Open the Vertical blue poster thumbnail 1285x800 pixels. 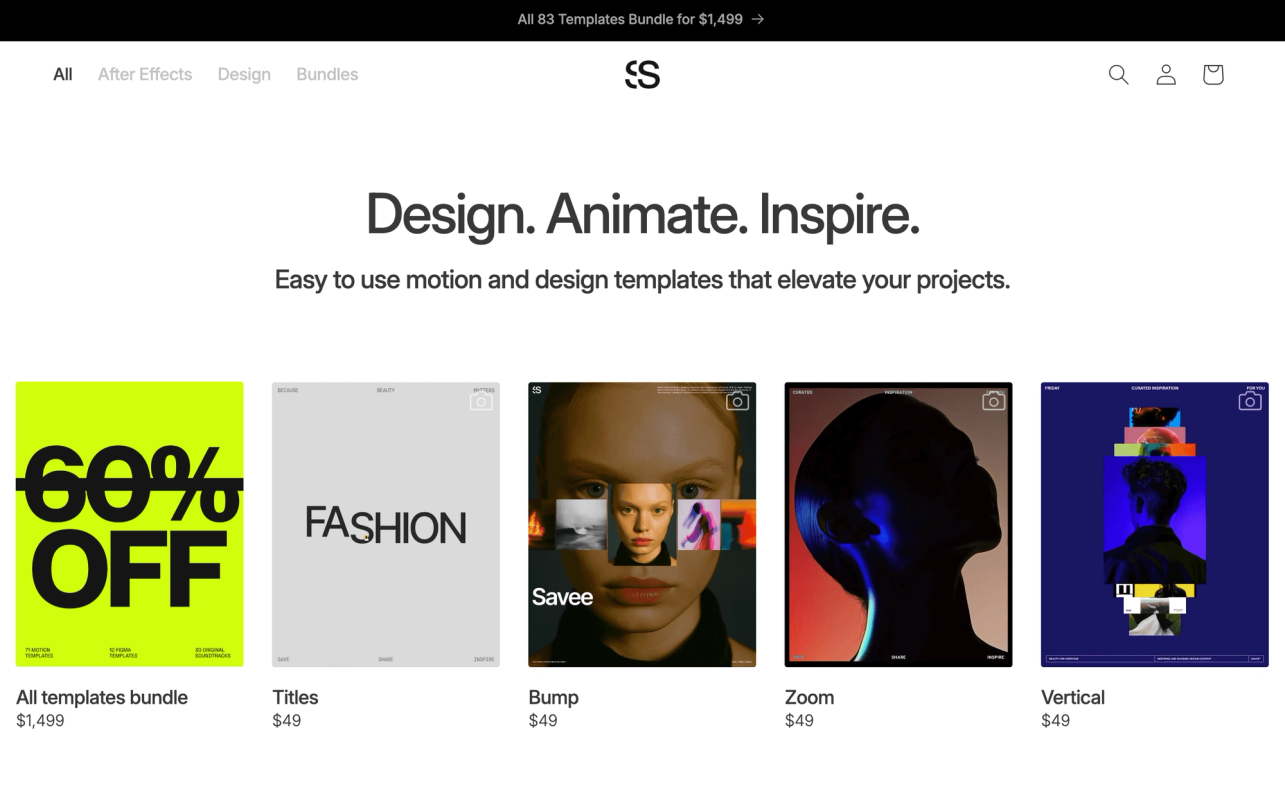click(x=1155, y=524)
